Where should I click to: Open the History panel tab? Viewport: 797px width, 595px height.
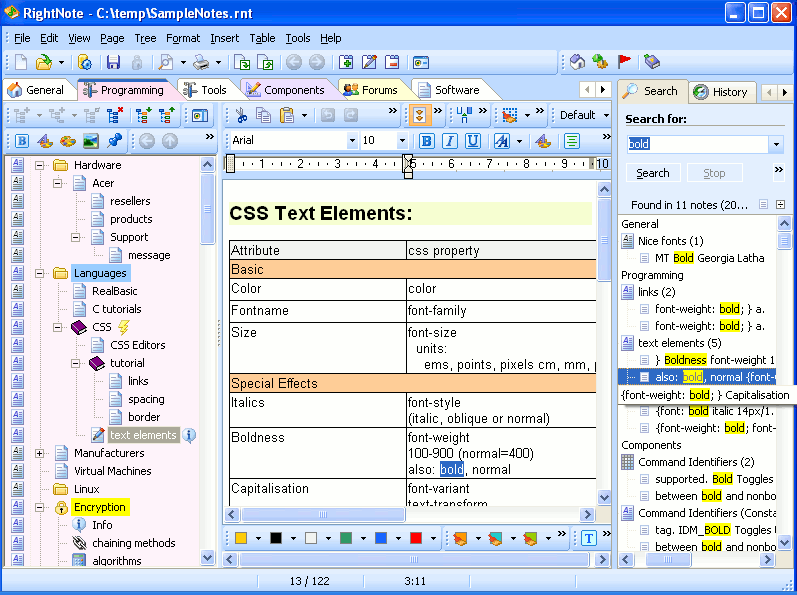point(721,91)
